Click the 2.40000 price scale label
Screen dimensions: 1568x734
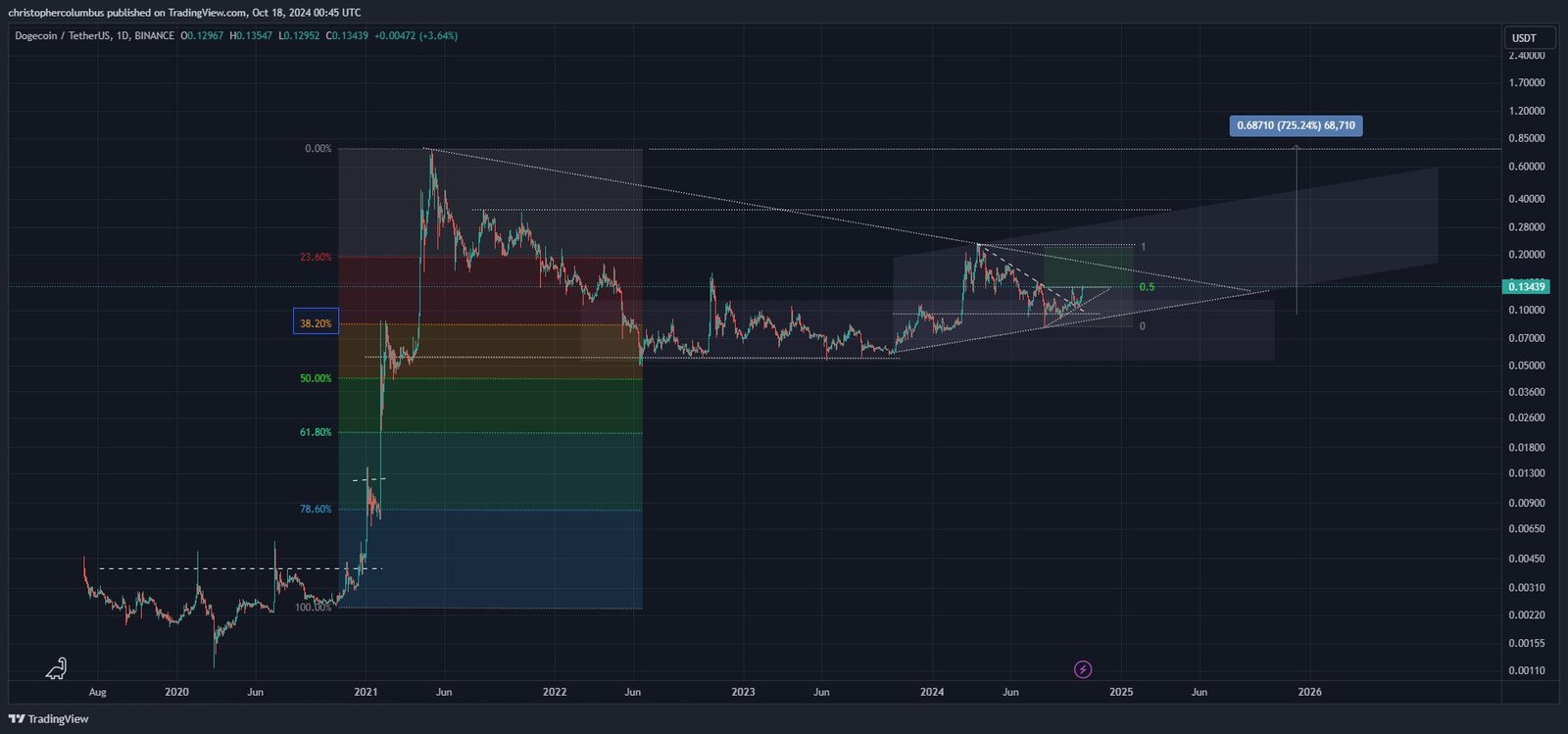1527,56
